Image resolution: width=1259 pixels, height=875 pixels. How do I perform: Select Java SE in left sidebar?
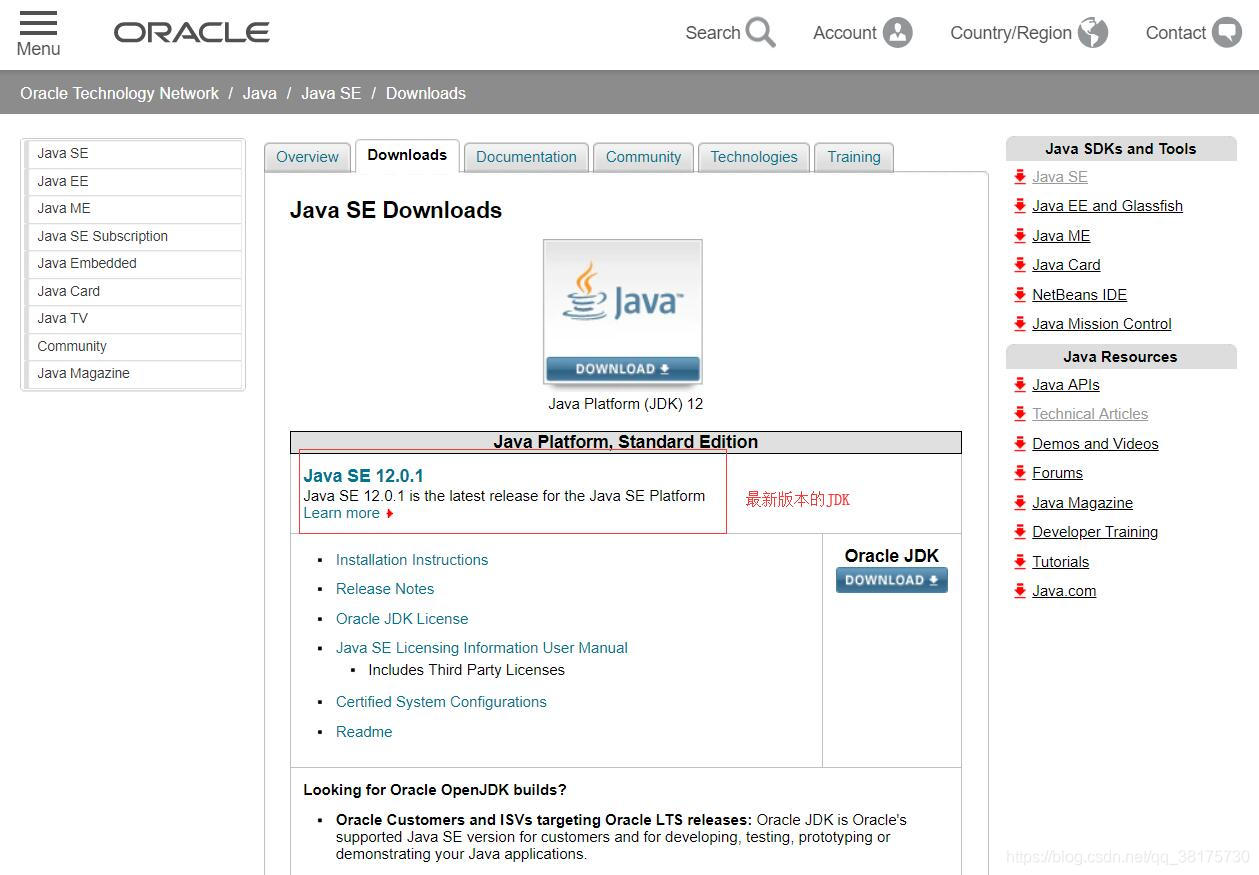tap(133, 154)
